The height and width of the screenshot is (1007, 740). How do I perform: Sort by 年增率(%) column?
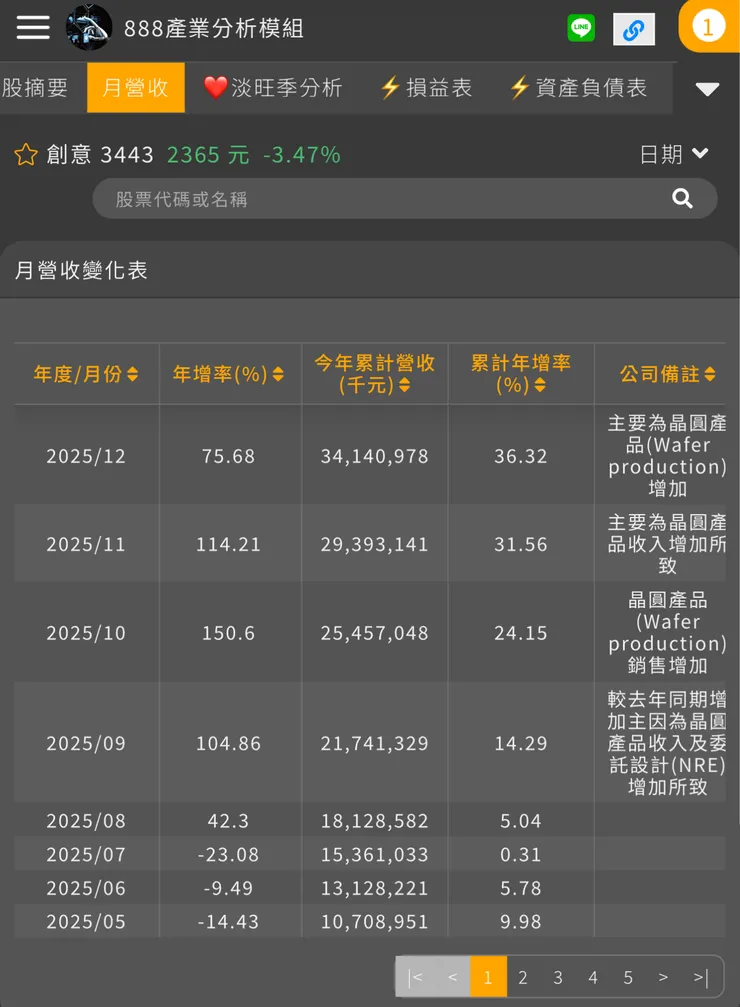coord(228,374)
